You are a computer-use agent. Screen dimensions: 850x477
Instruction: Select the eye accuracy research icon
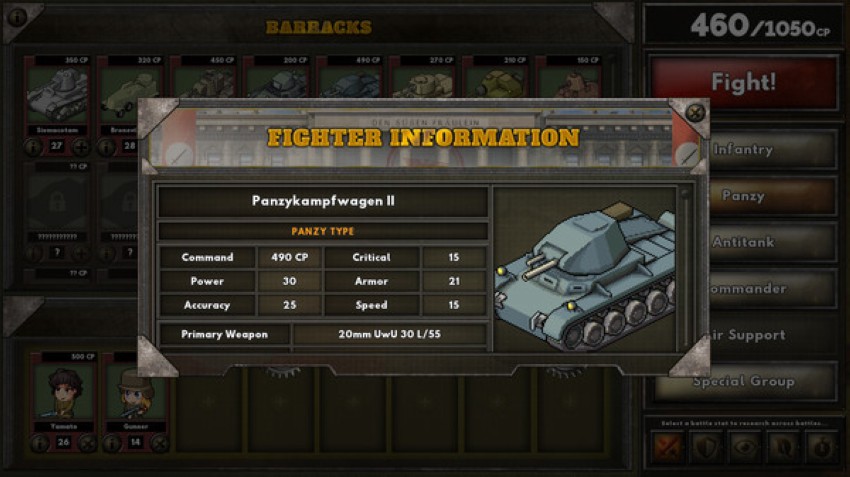[x=745, y=448]
